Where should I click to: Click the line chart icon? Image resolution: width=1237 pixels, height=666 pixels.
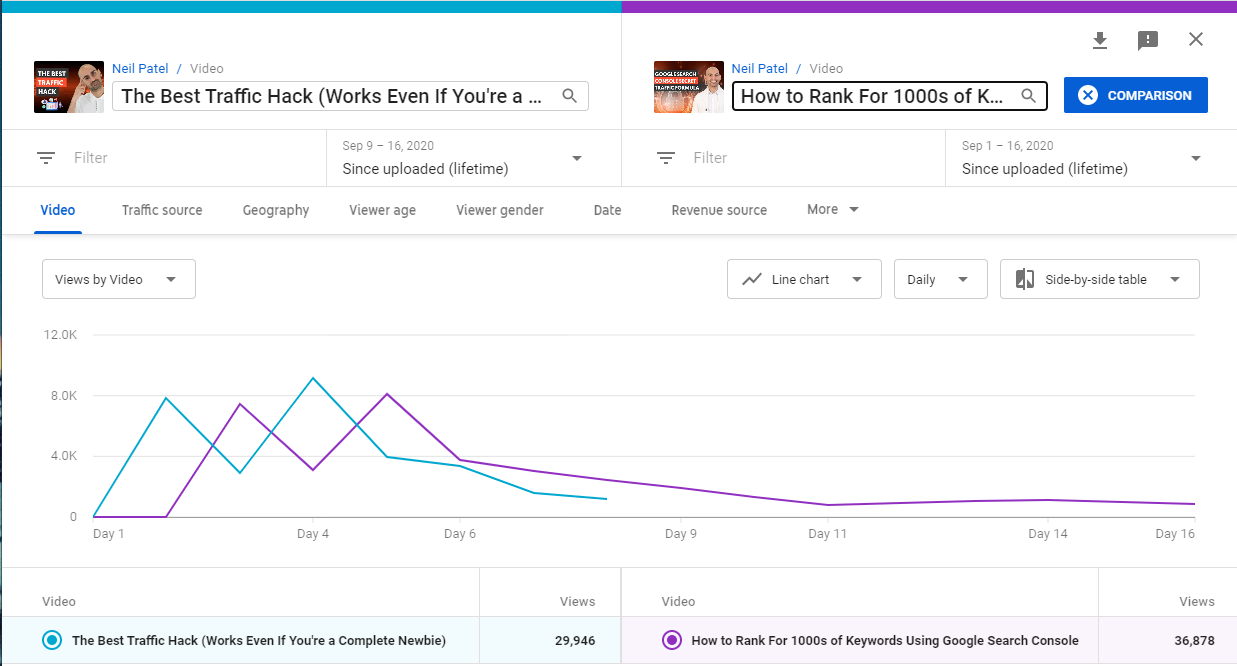point(752,280)
